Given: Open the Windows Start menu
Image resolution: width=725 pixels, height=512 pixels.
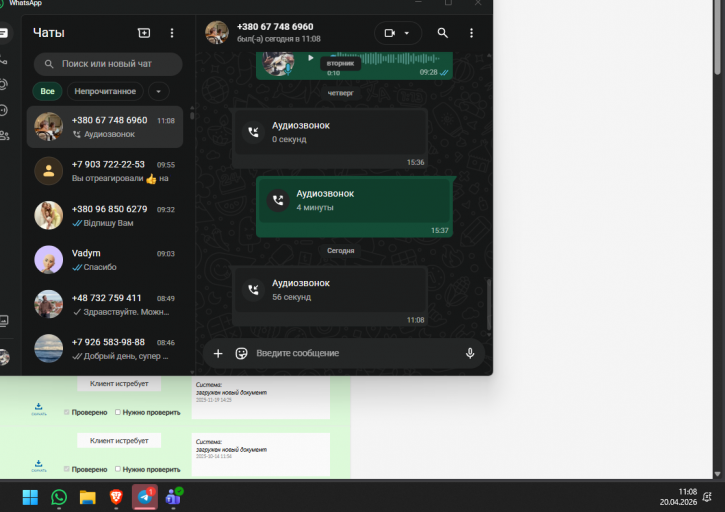Looking at the screenshot, I should pos(31,498).
